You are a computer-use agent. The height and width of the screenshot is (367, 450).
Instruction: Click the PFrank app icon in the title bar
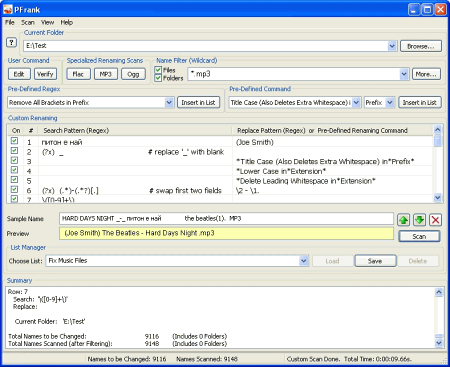pos(8,9)
